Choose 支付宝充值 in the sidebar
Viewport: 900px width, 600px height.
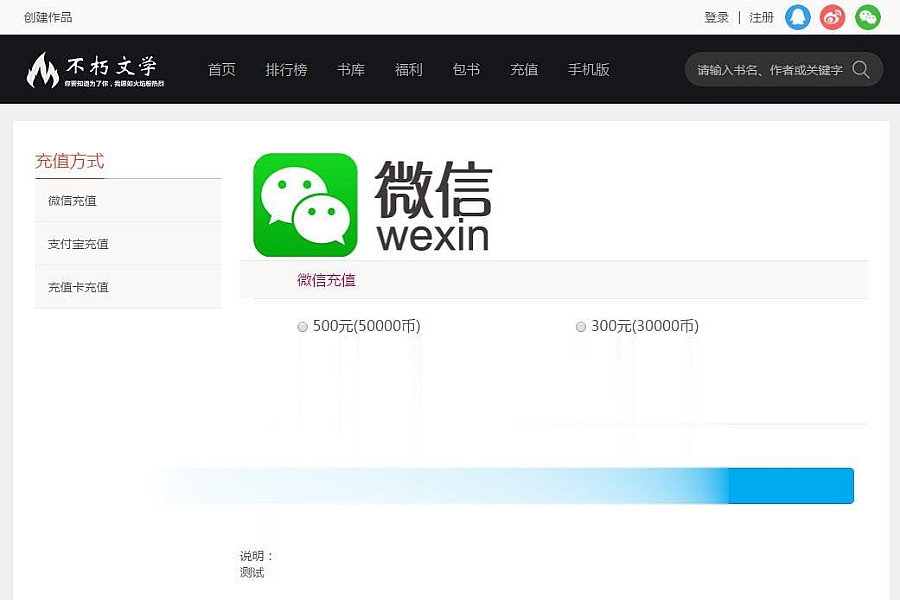(128, 243)
